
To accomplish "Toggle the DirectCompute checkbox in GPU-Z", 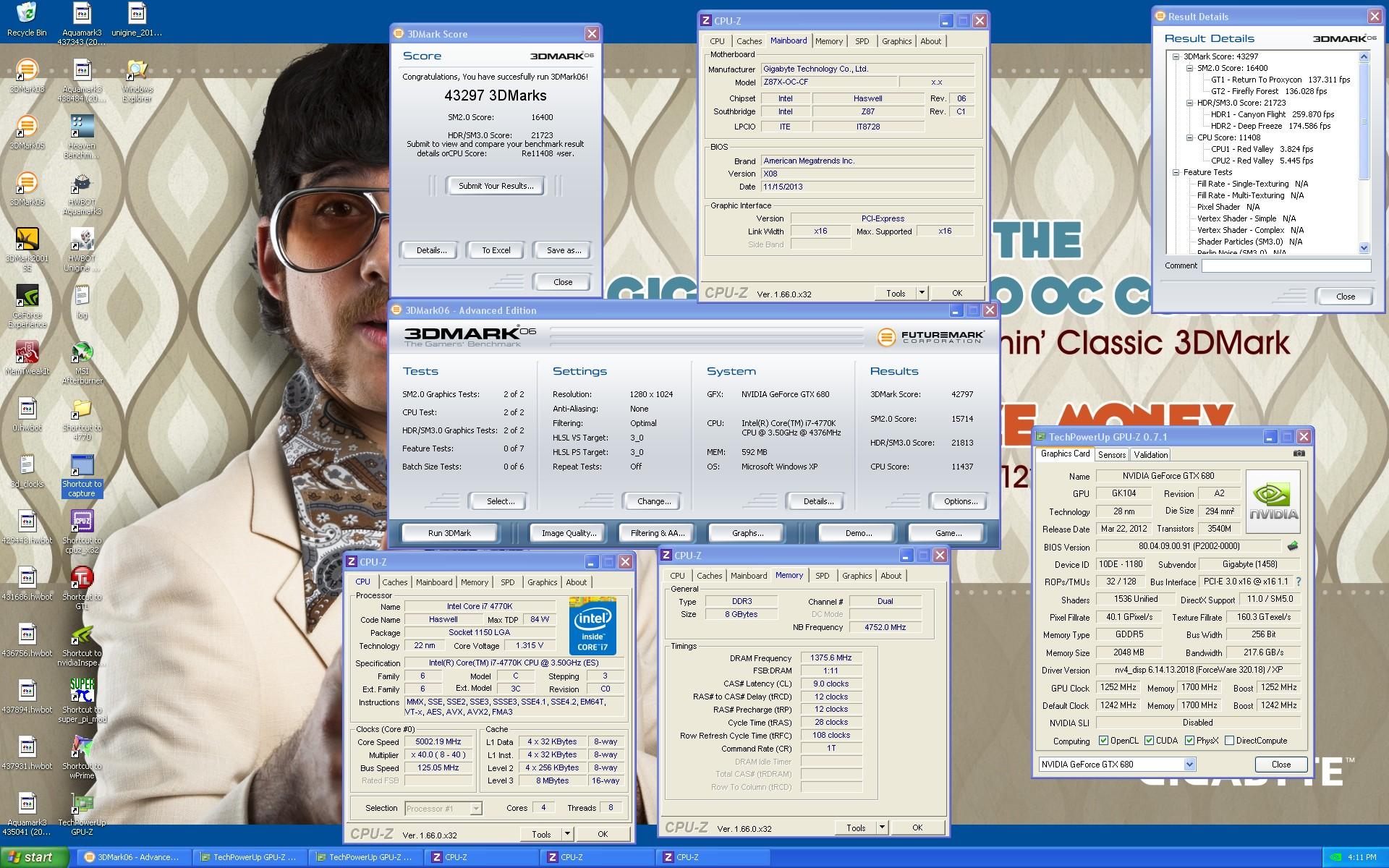I will pyautogui.click(x=1229, y=740).
